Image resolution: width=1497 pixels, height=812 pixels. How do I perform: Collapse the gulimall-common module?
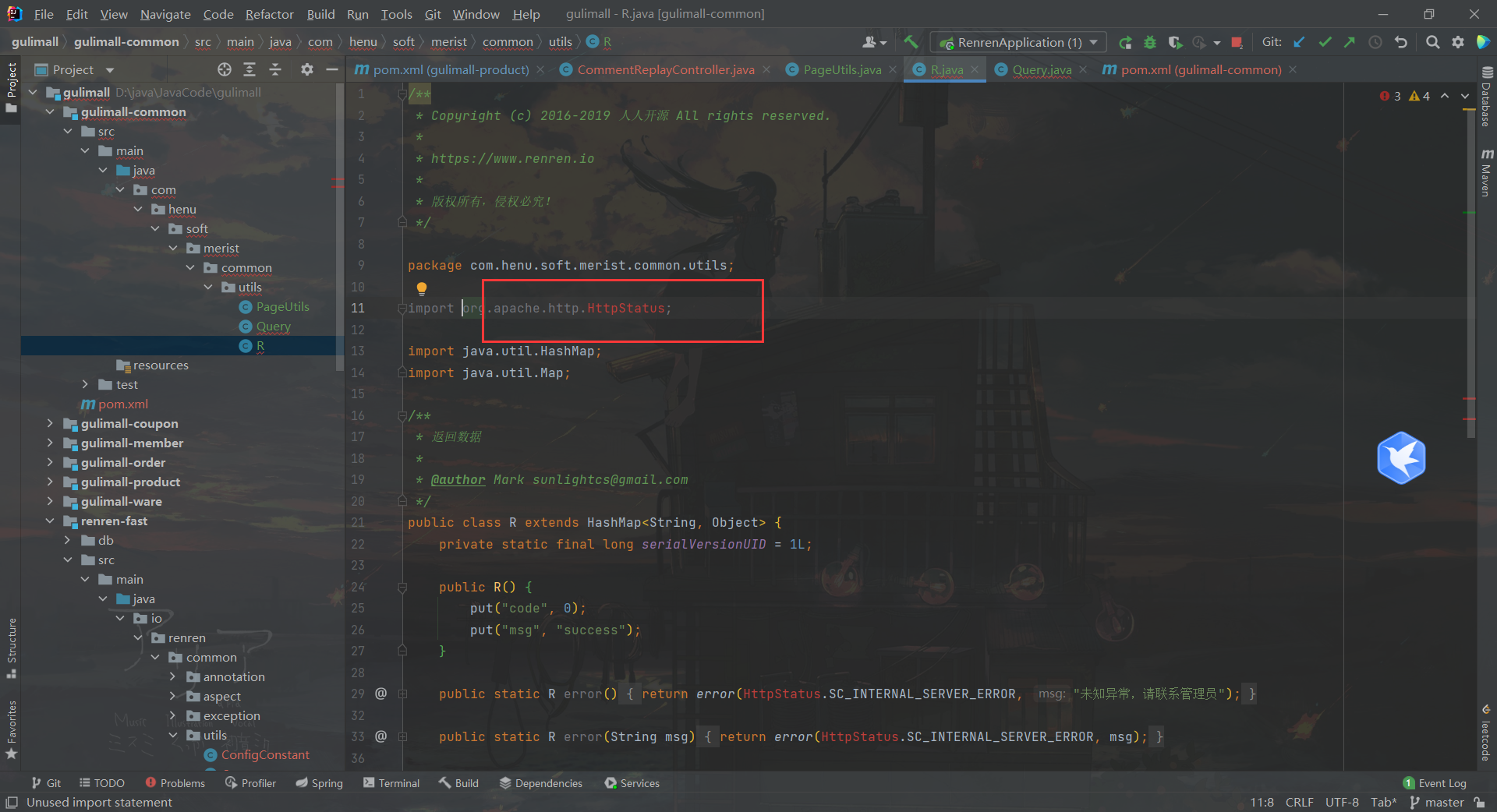tap(51, 111)
